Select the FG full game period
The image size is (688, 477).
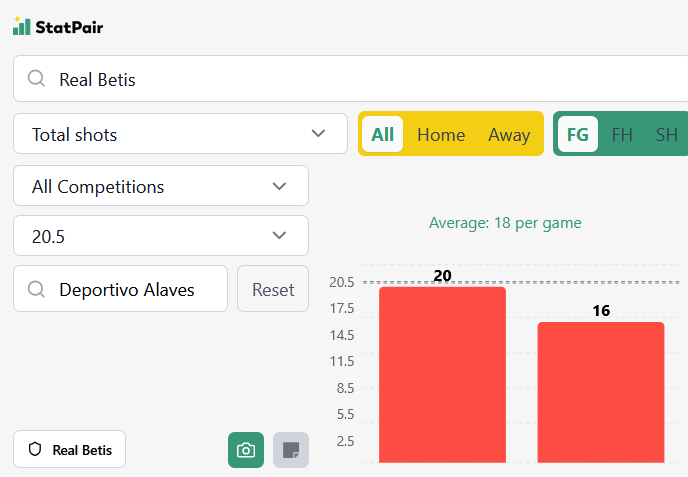pos(577,134)
